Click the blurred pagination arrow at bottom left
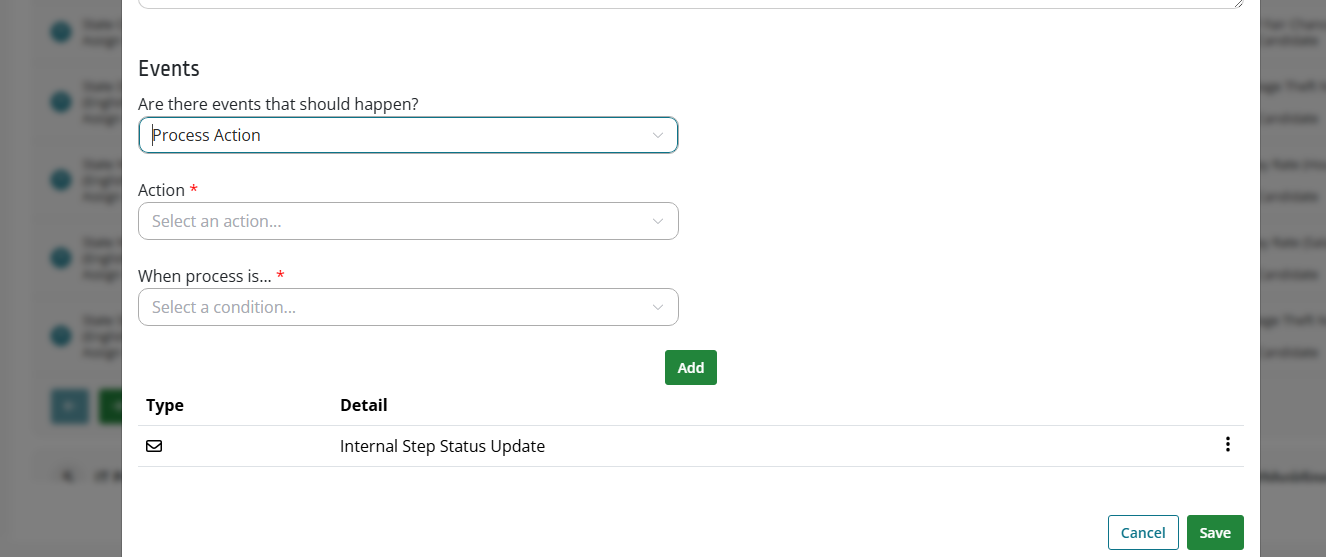The height and width of the screenshot is (557, 1326). (67, 477)
